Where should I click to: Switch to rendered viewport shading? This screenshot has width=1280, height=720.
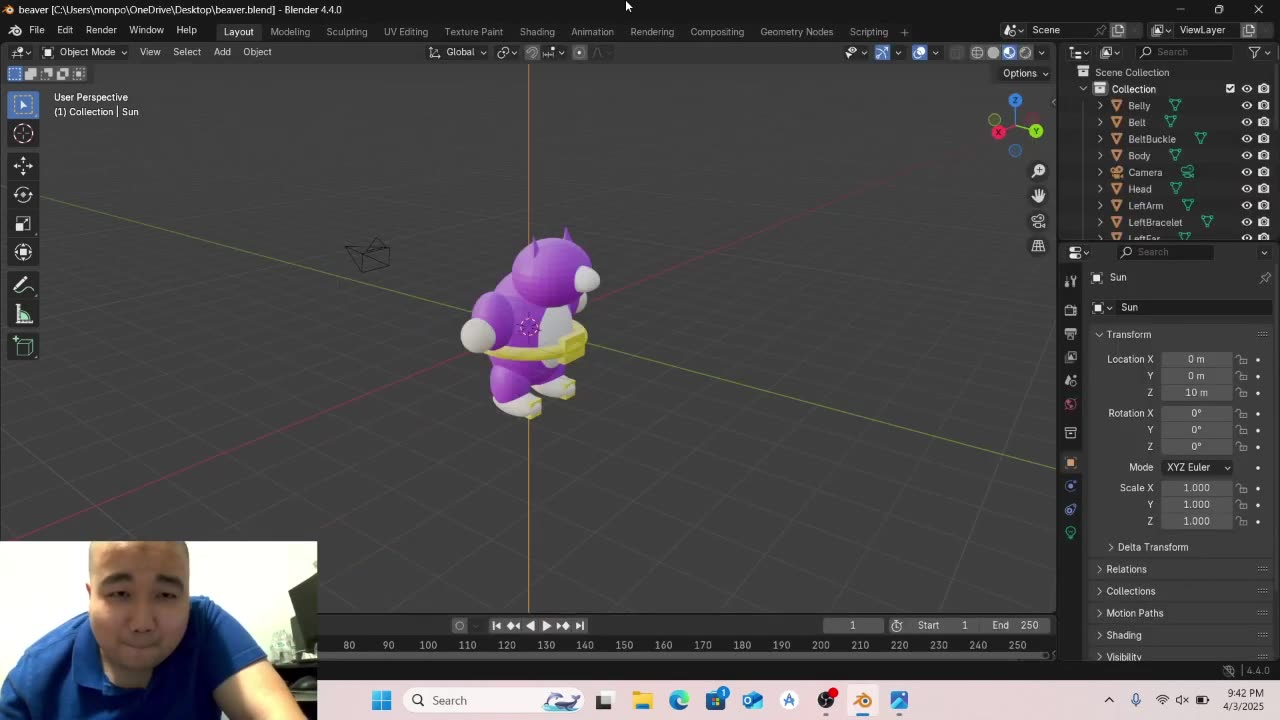tap(1025, 52)
